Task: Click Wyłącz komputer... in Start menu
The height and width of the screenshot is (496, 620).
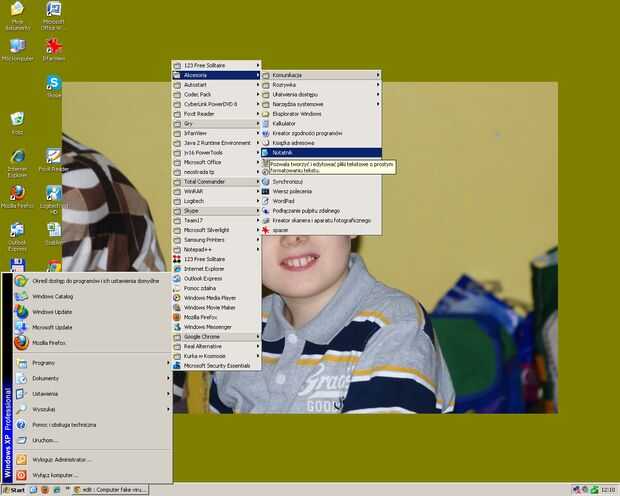Action: 92,475
